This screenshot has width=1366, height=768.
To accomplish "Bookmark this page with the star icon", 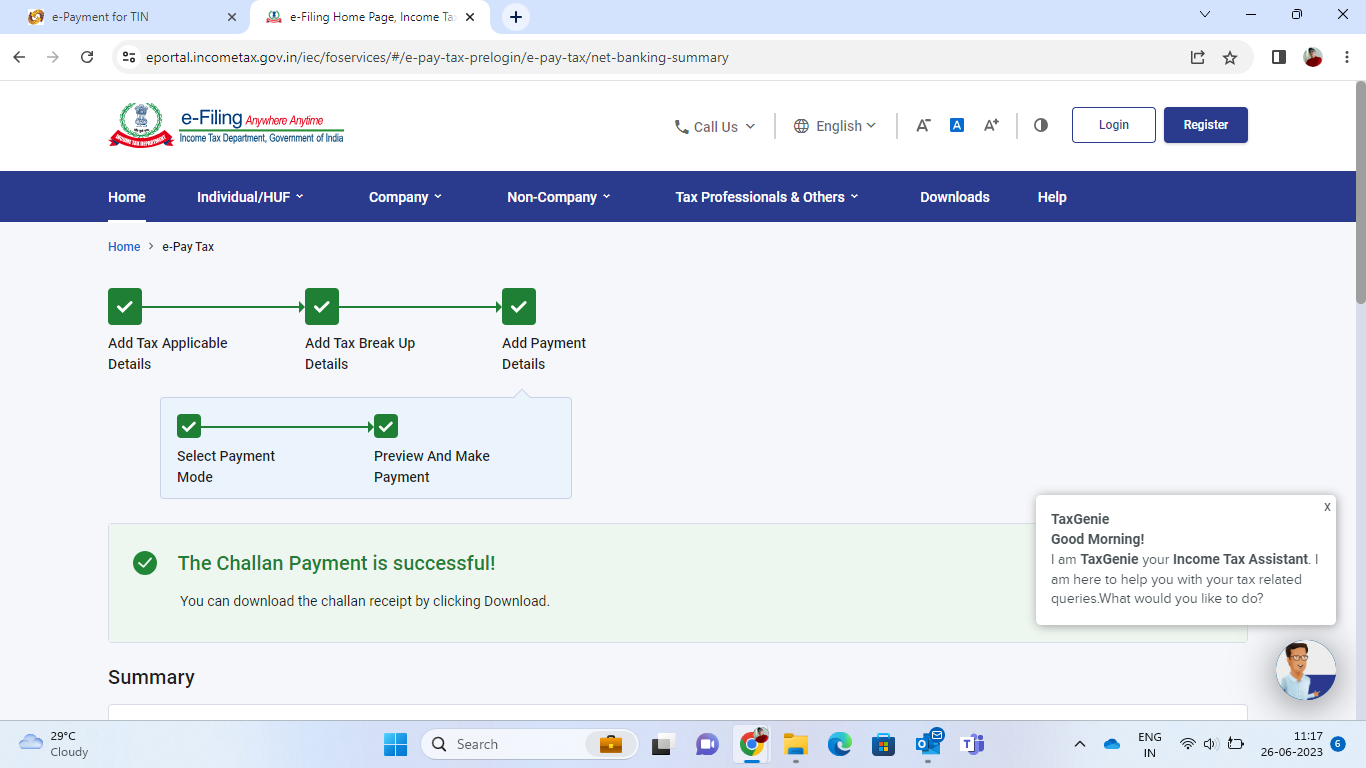I will (x=1230, y=58).
